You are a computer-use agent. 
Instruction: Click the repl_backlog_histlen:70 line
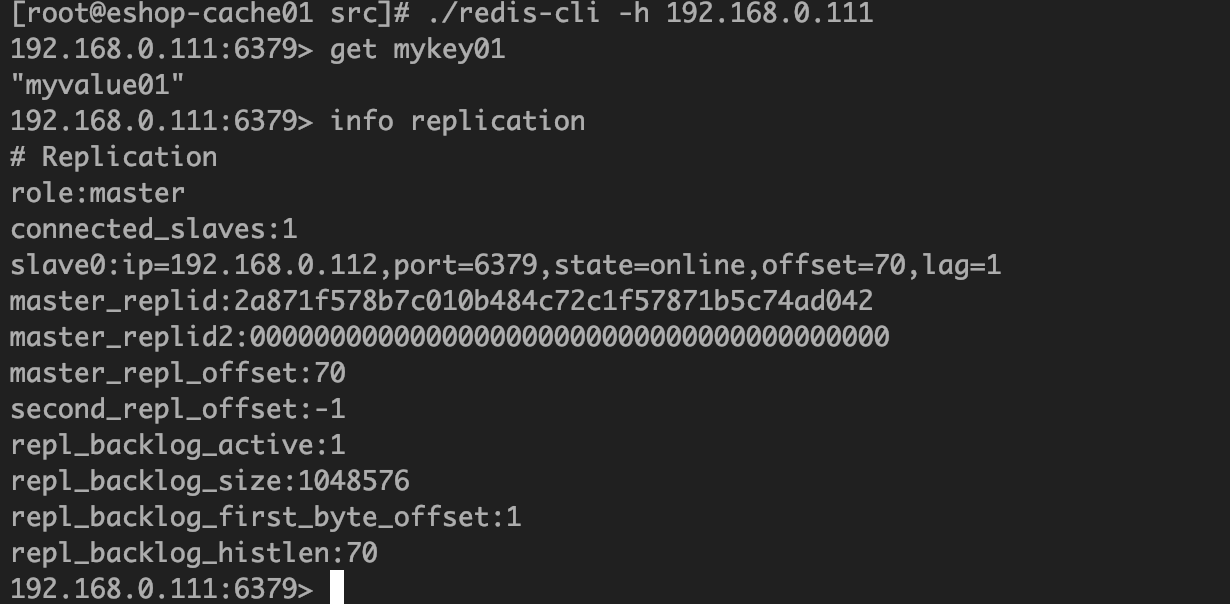coord(194,553)
